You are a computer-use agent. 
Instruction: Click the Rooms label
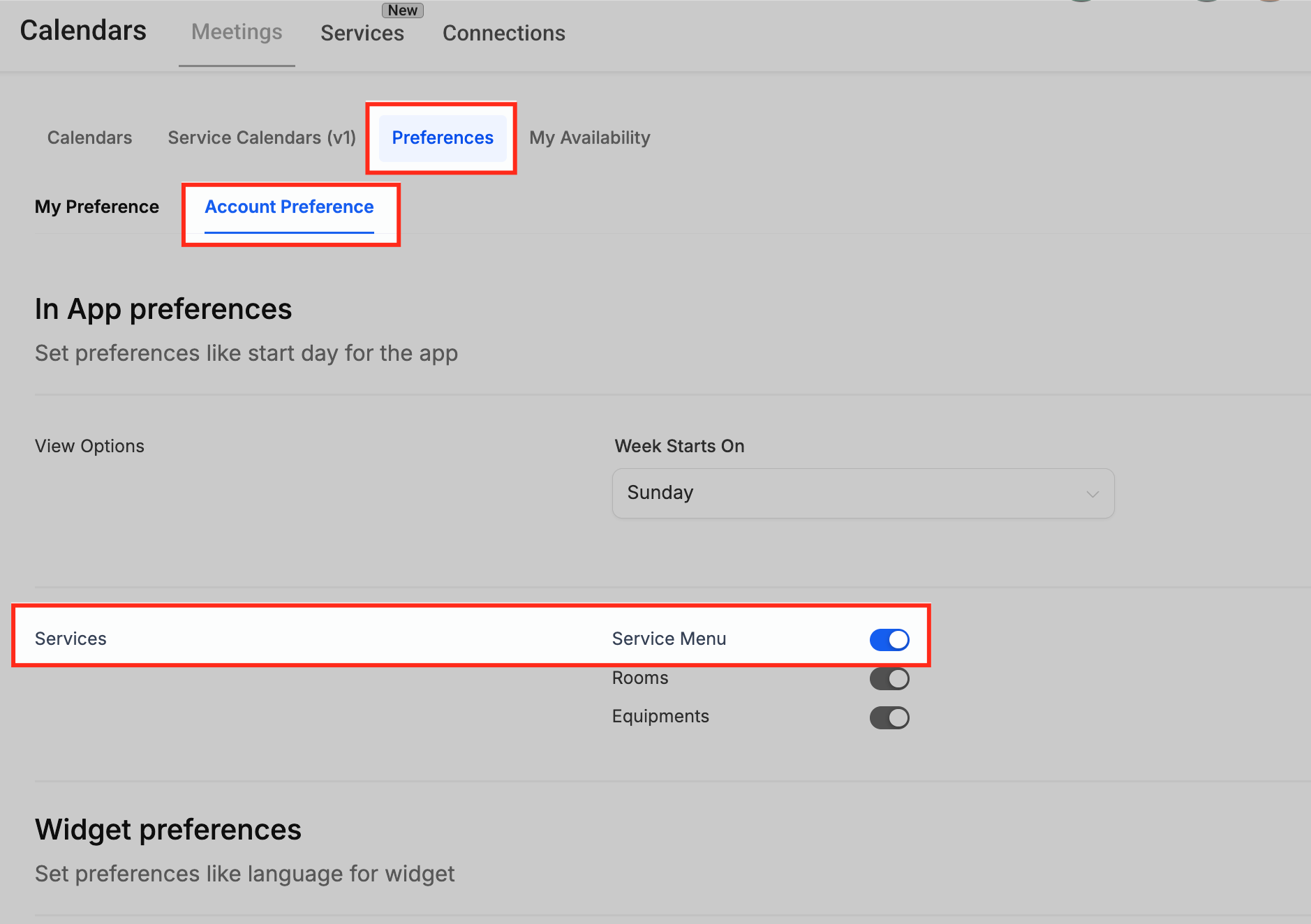(x=640, y=678)
